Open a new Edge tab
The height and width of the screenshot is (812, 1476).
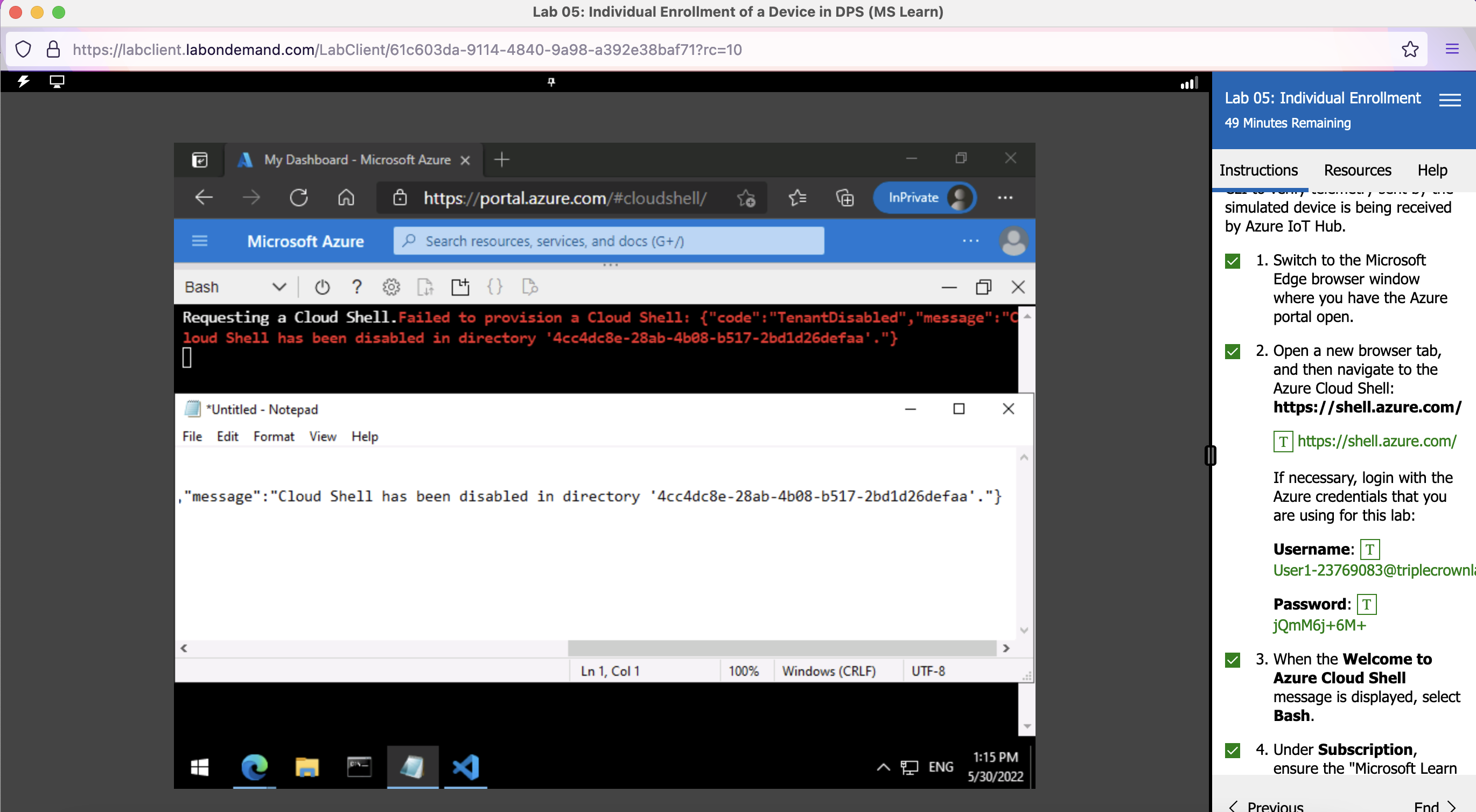(501, 160)
